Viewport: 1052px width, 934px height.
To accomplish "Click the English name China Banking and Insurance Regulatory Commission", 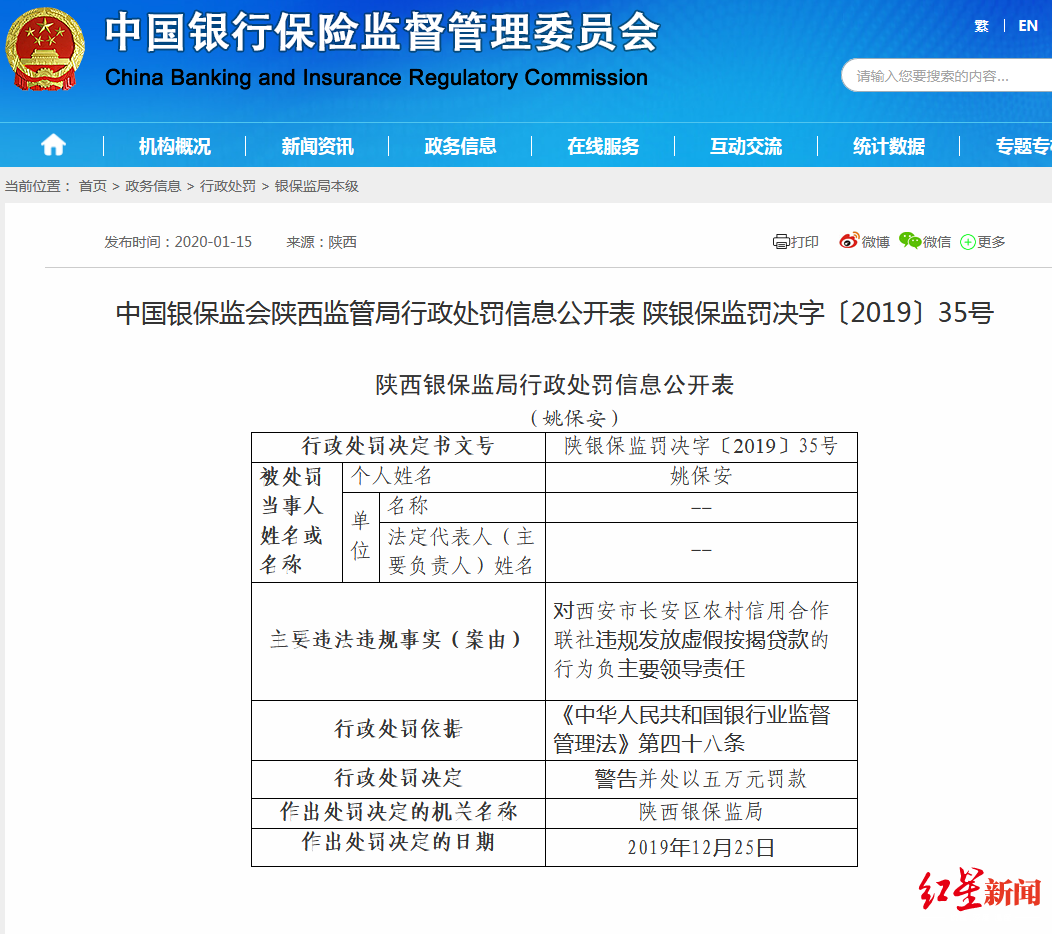I will tap(376, 78).
